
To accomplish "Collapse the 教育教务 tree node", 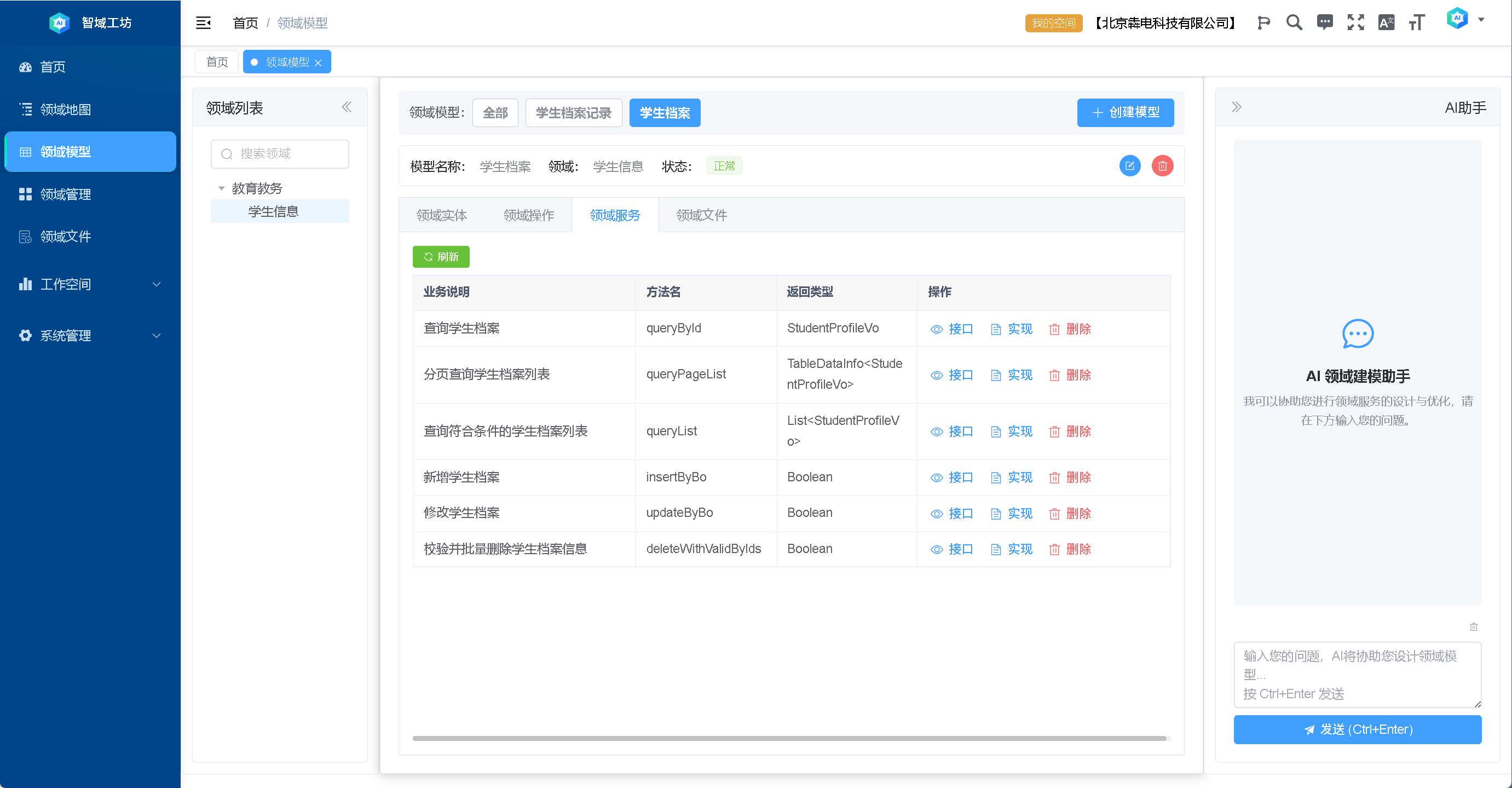I will click(x=221, y=188).
